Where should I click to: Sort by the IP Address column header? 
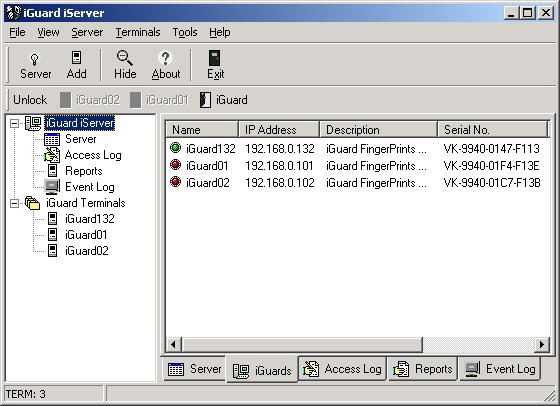pyautogui.click(x=279, y=130)
